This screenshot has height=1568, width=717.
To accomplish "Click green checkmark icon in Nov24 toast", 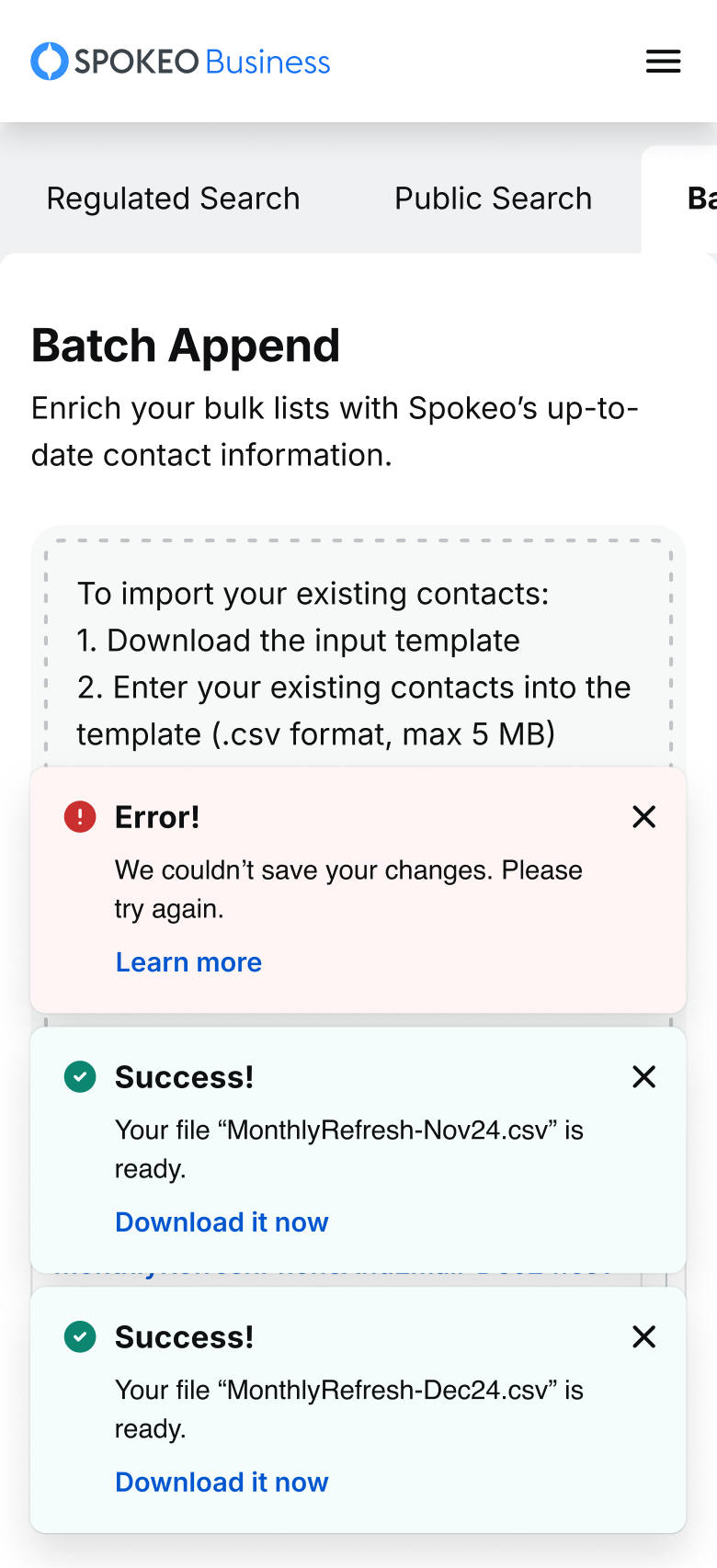I will (x=80, y=1076).
